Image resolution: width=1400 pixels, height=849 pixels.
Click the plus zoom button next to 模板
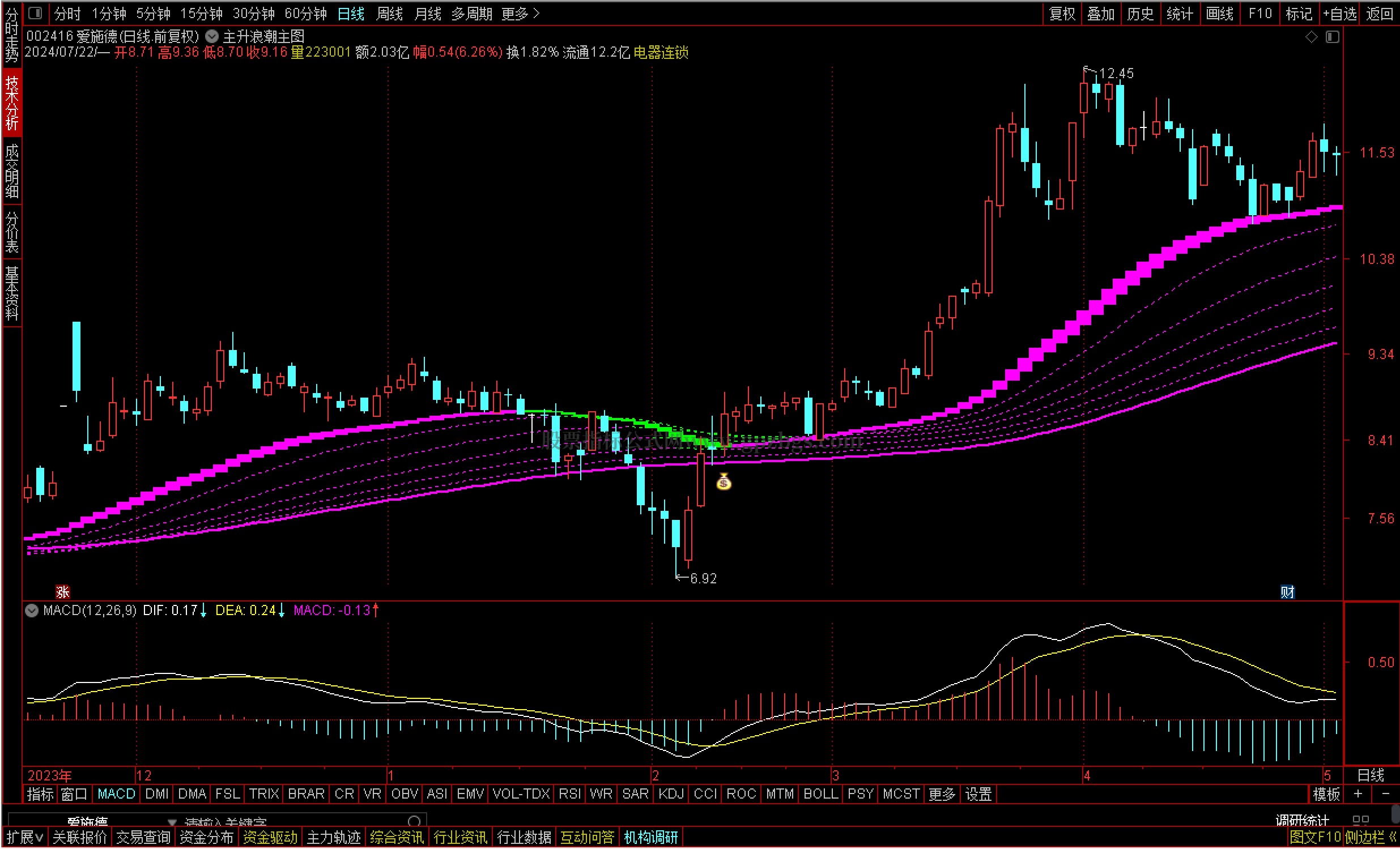[x=1358, y=793]
